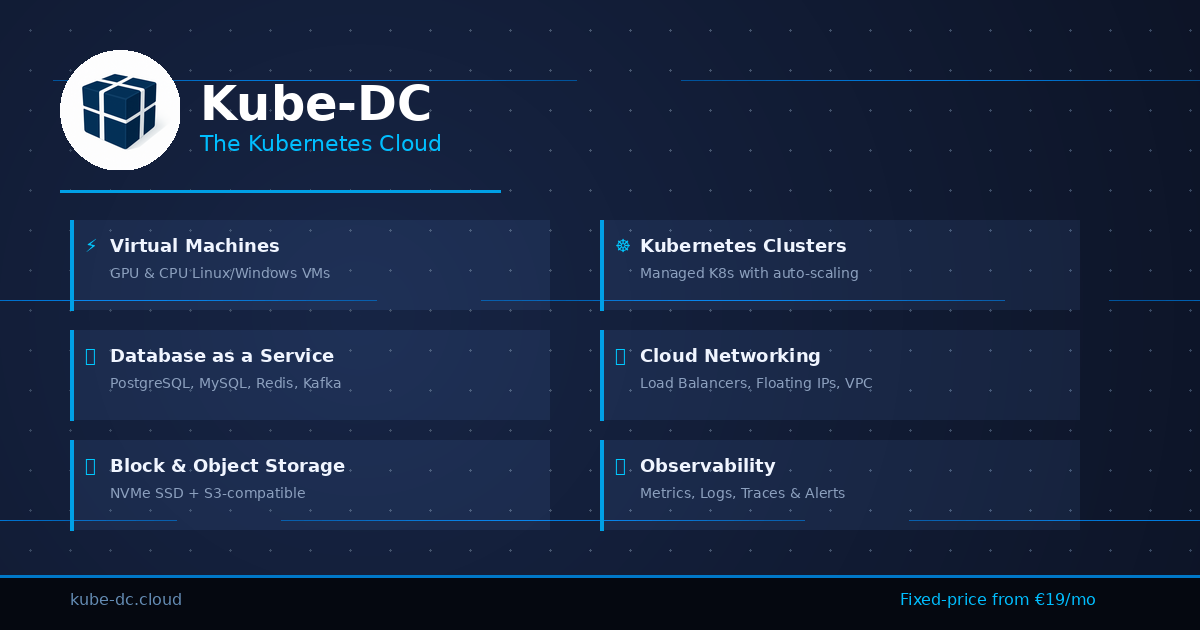Click the icon beside Observability

[620, 466]
